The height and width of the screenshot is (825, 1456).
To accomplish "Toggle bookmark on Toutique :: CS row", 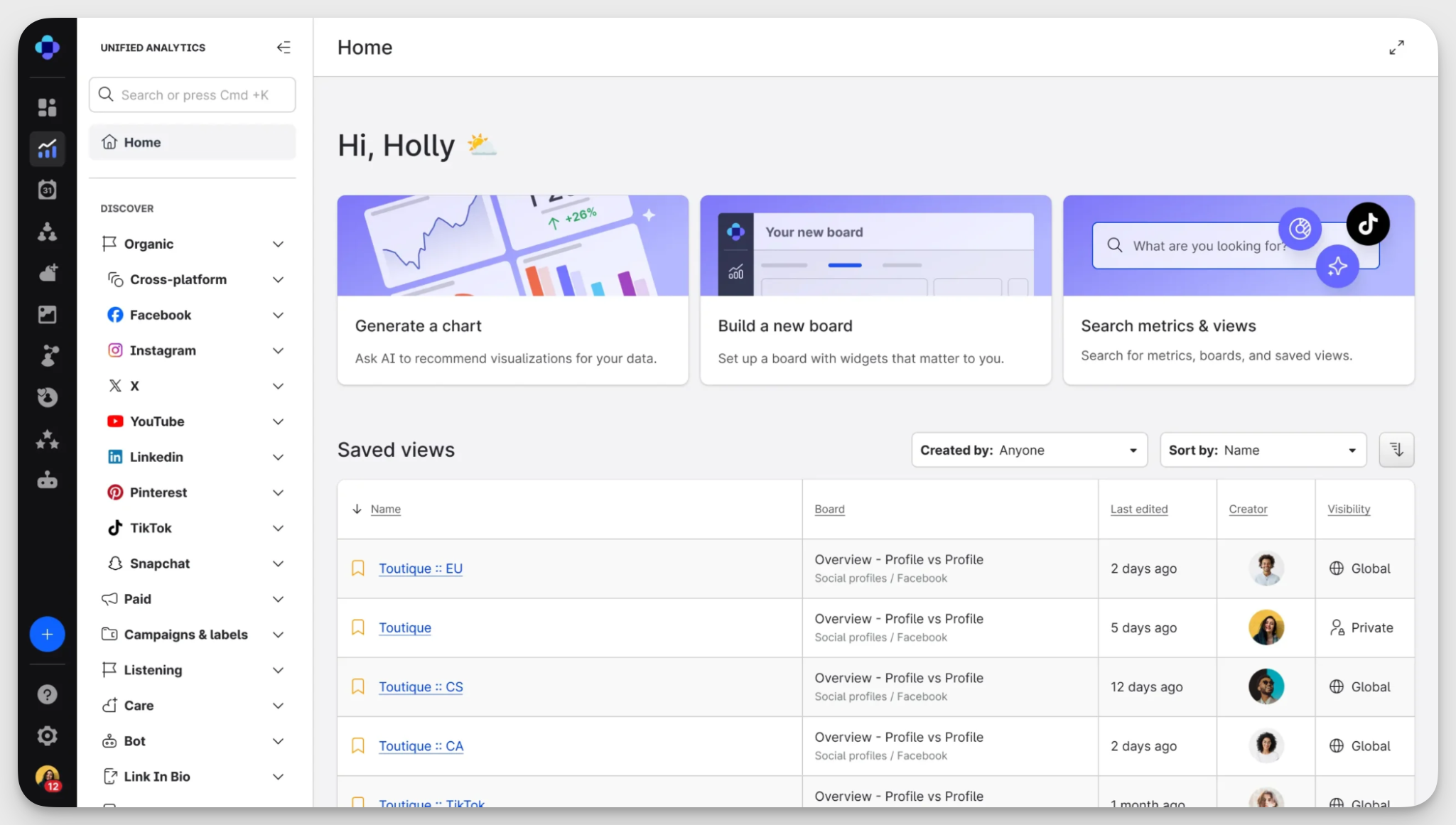I will [x=358, y=686].
